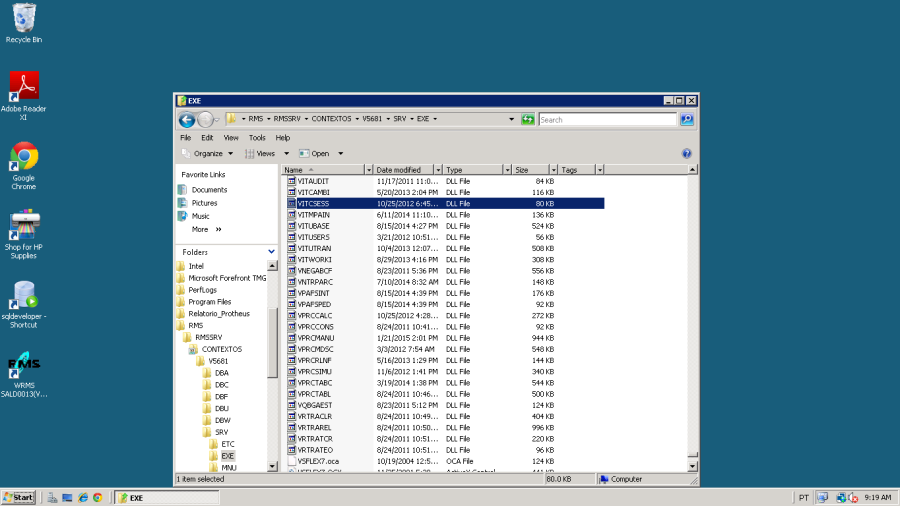Select the VNEGABCF file row
The image size is (900, 506).
pyautogui.click(x=445, y=271)
